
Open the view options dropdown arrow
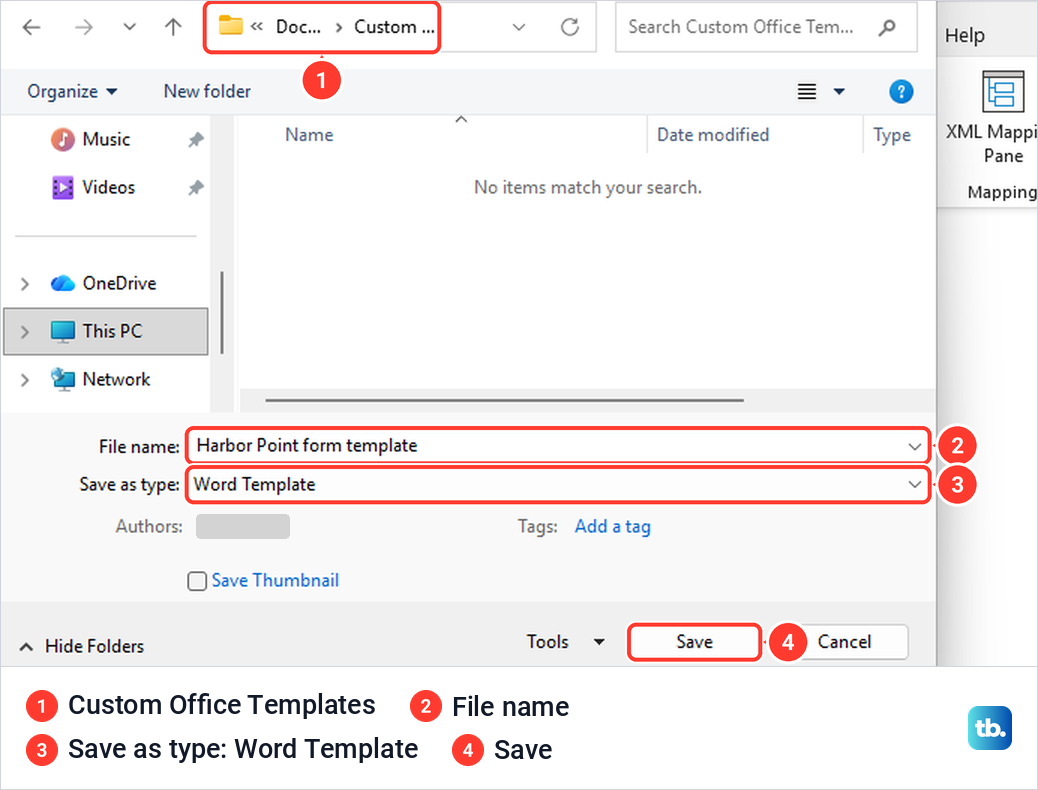pyautogui.click(x=839, y=91)
